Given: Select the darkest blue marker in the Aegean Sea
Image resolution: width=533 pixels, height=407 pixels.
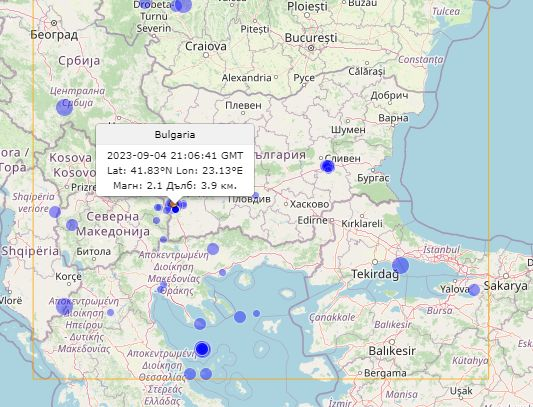Looking at the screenshot, I should tap(202, 349).
